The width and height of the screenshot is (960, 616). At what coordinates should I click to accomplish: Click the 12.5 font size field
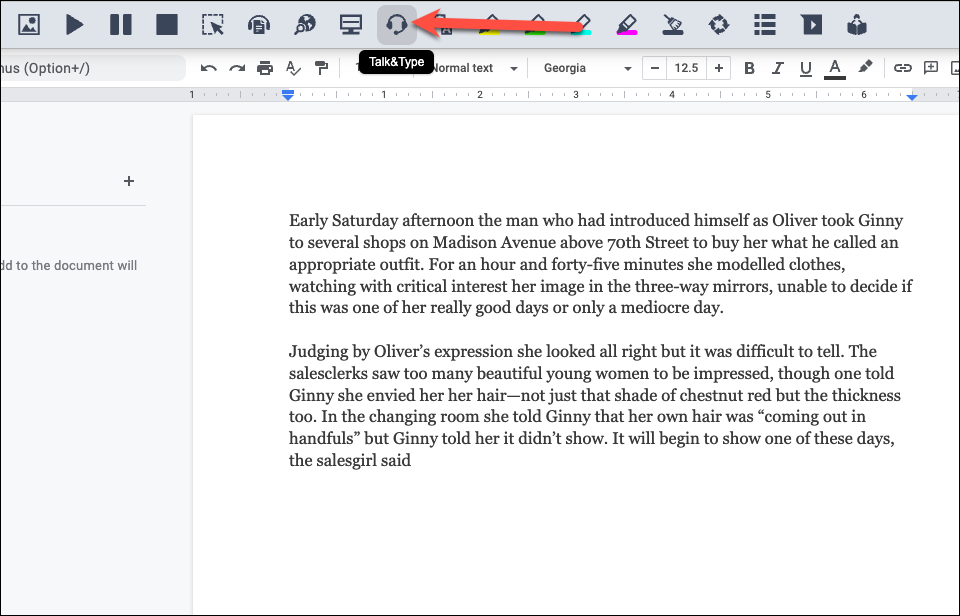(686, 68)
